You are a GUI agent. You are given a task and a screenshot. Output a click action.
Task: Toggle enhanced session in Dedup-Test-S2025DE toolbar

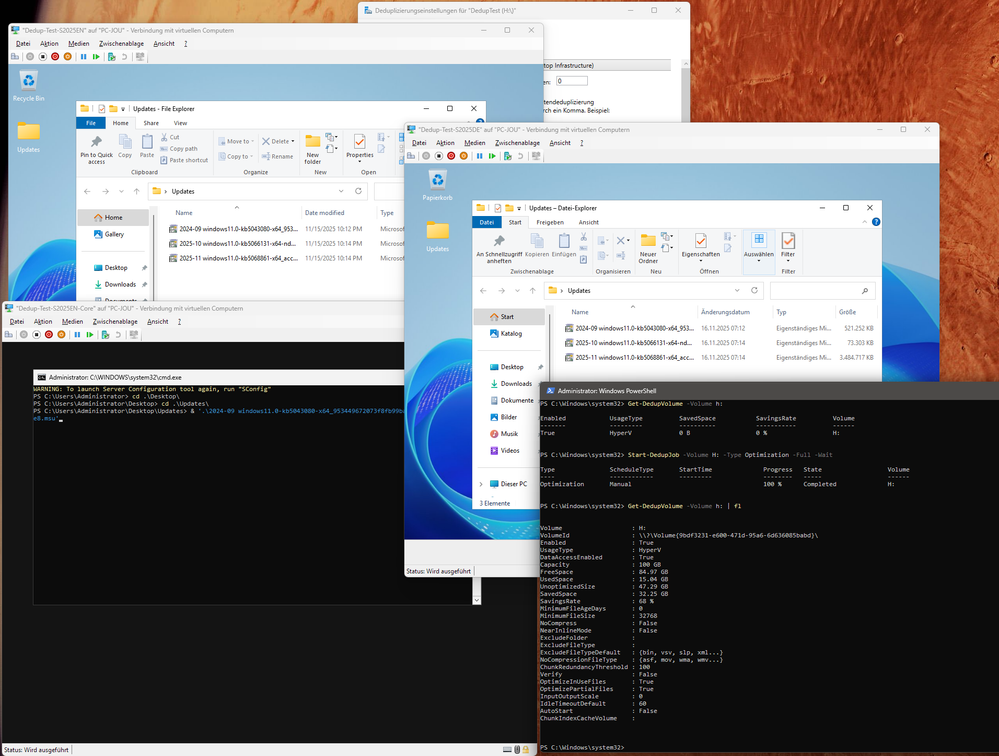(x=536, y=156)
